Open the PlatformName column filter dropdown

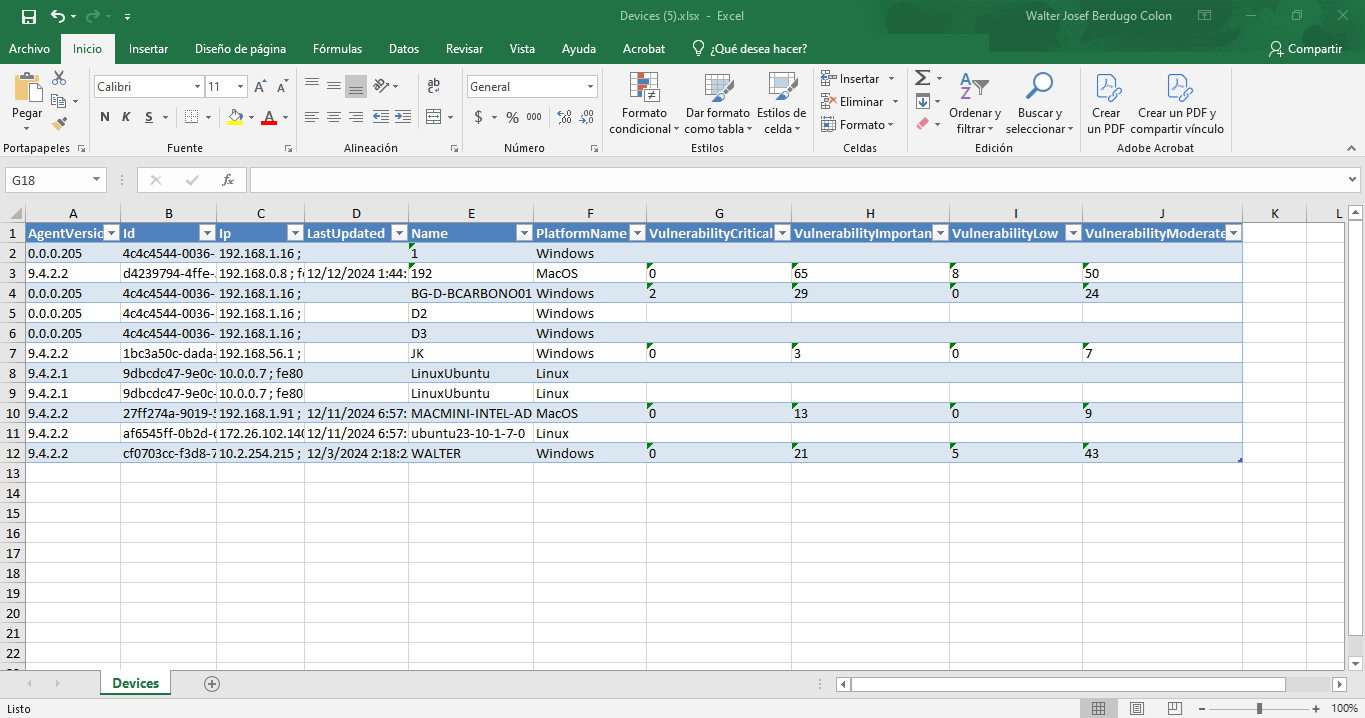(636, 233)
